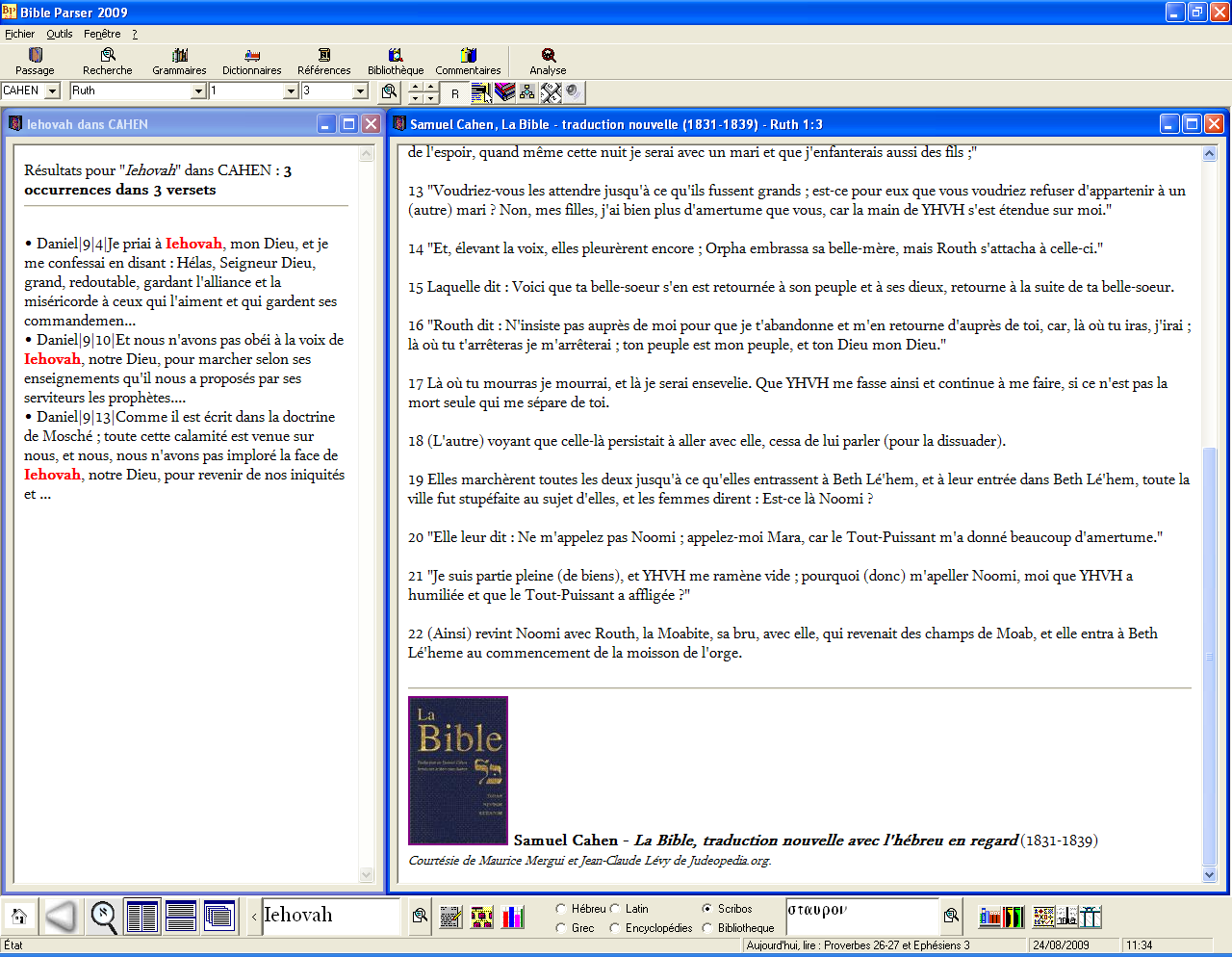1232x957 pixels.
Task: Open the Outils menu
Action: 60,34
